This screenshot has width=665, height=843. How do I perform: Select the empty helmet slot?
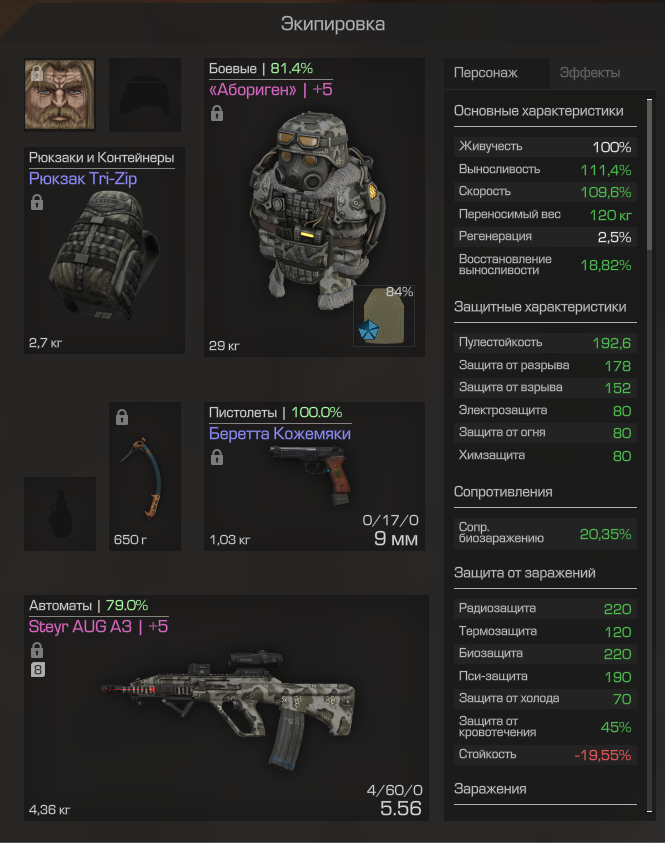pos(145,95)
